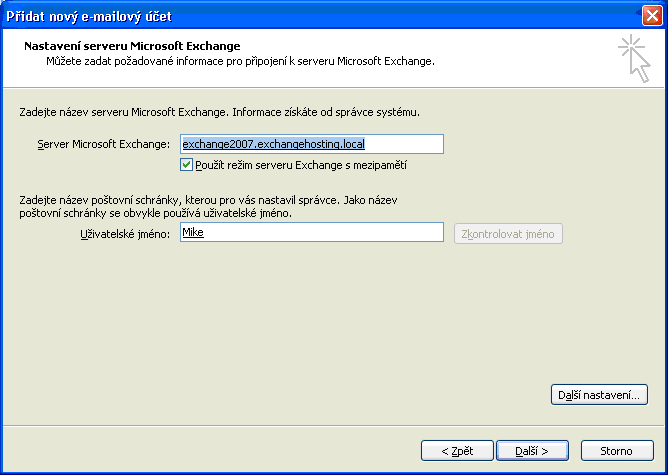Click the instruction 'Zadejte název poštovní schránky'
This screenshot has height=475, width=668.
(x=101, y=200)
